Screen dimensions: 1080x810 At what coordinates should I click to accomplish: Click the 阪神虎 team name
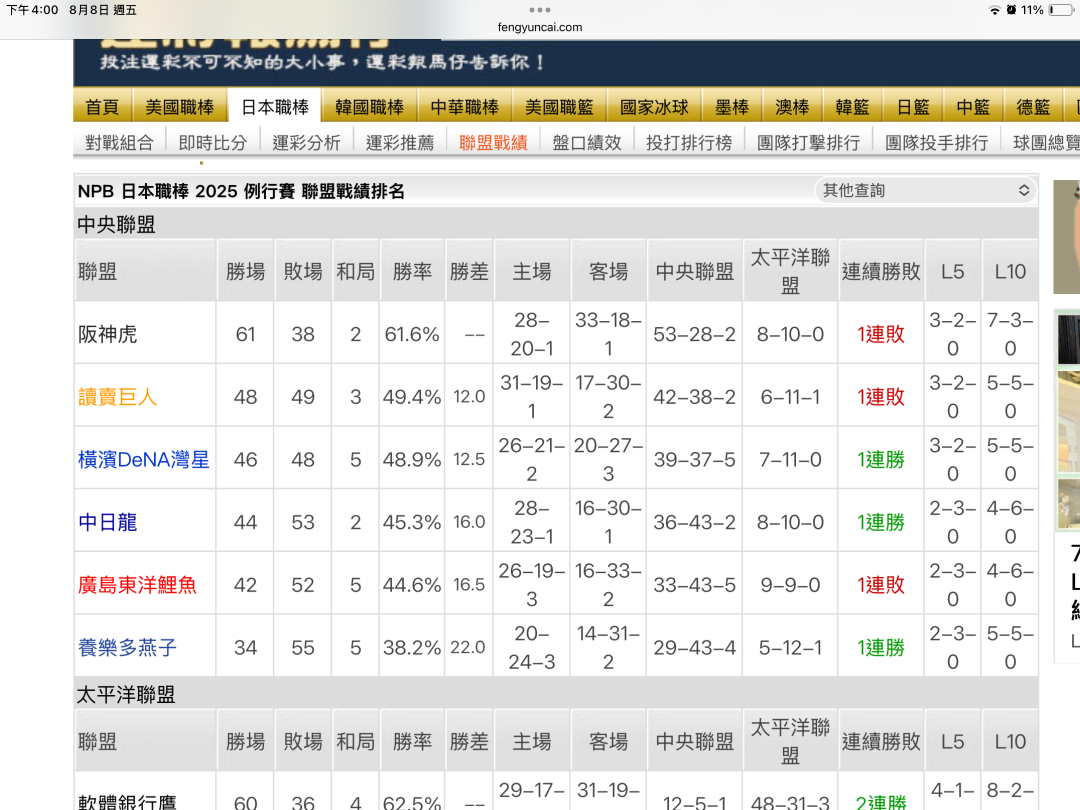point(107,334)
